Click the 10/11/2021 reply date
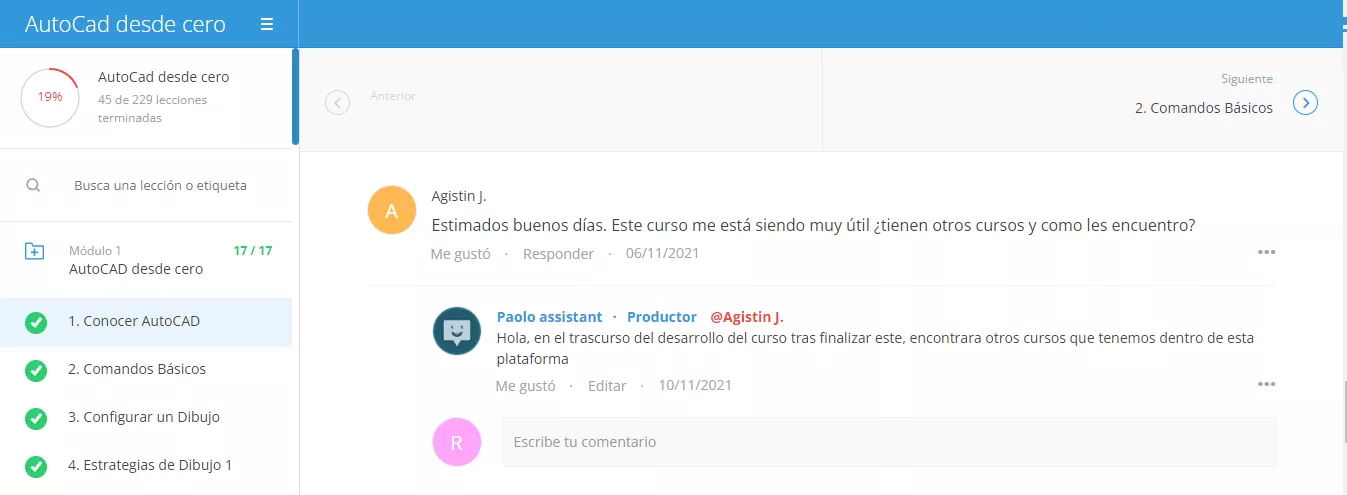The image size is (1347, 495). (x=695, y=385)
